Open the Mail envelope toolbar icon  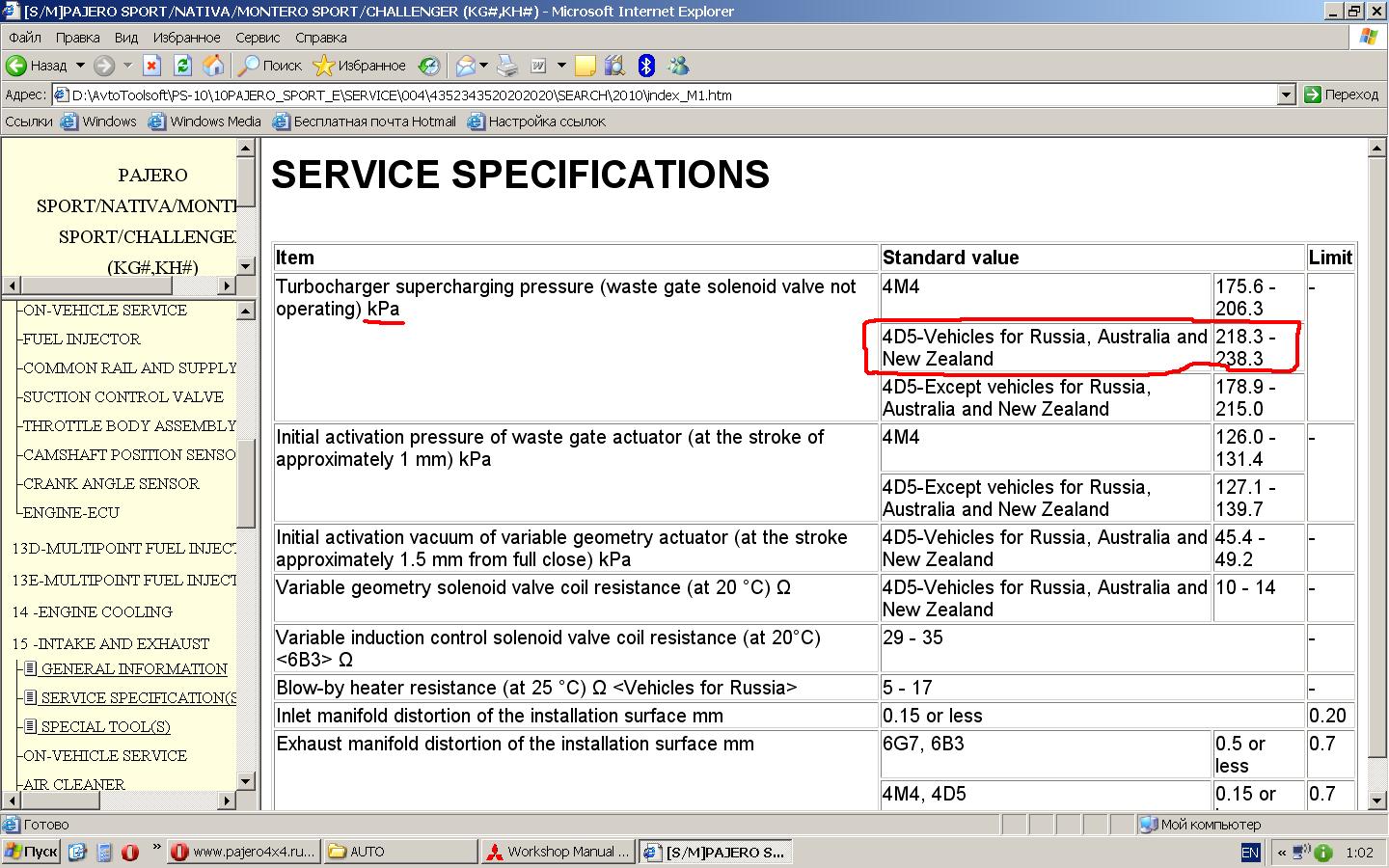466,66
